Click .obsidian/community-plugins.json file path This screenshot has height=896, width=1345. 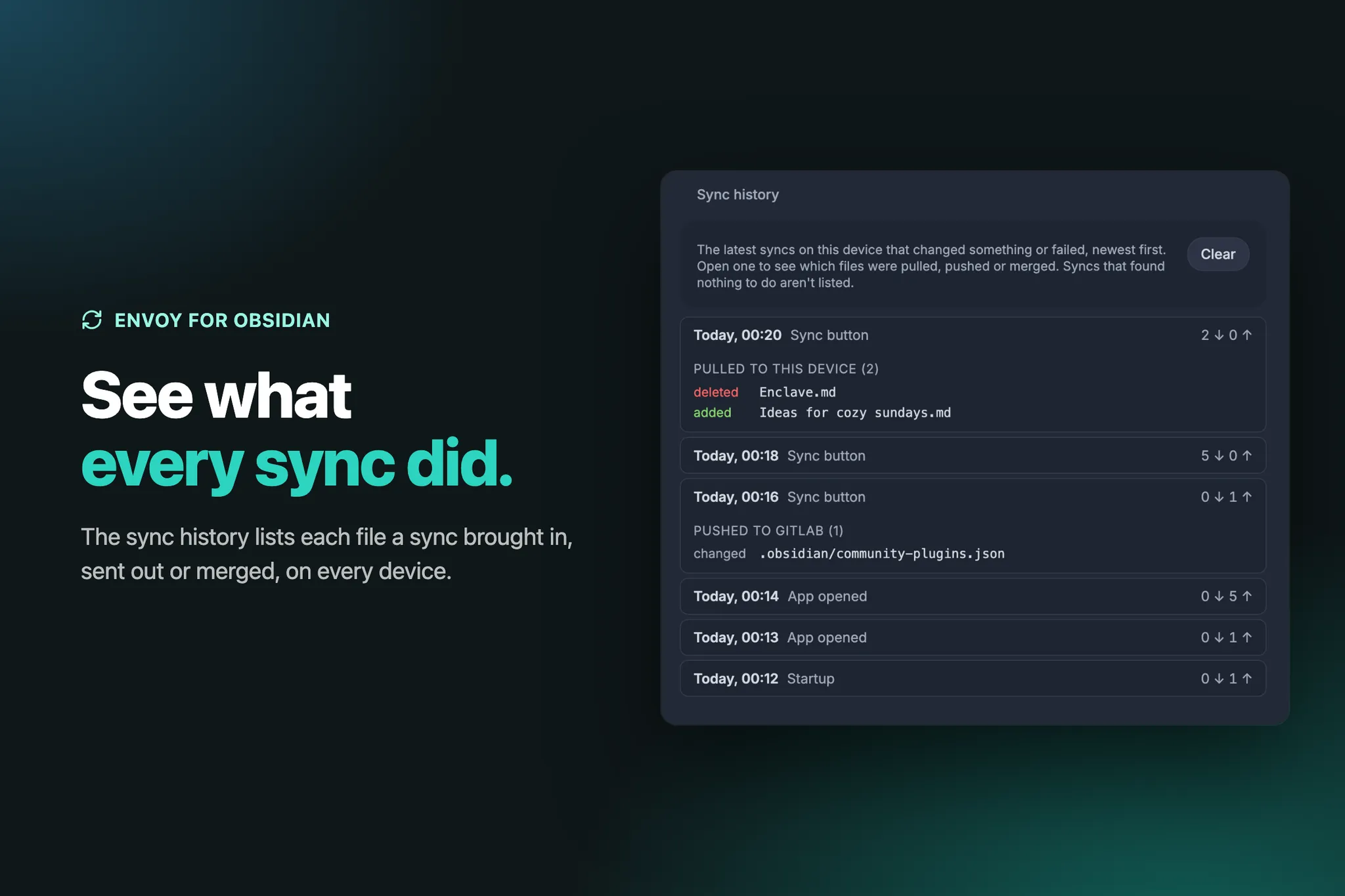pyautogui.click(x=882, y=553)
